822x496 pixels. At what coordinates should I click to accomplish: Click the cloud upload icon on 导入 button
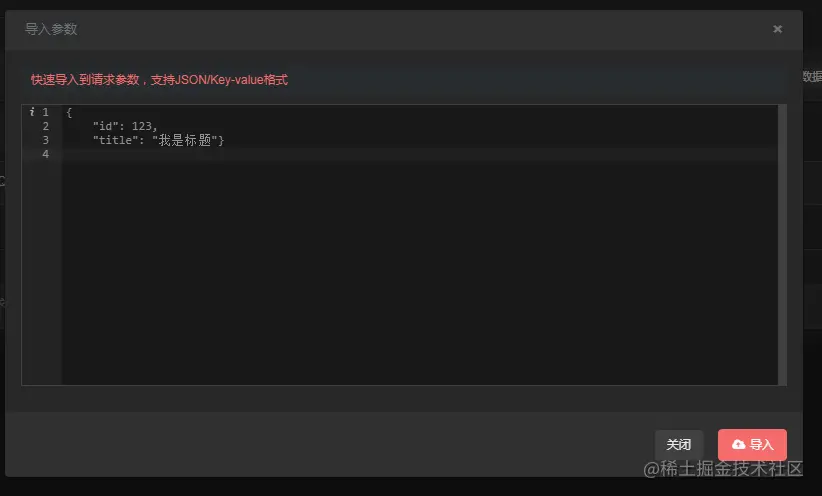click(738, 445)
